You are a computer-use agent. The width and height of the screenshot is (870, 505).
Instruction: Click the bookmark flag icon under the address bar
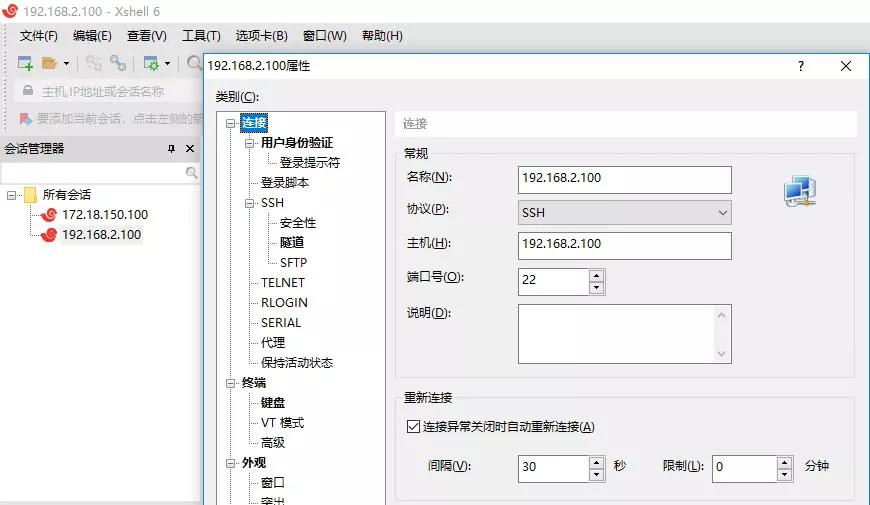26,119
